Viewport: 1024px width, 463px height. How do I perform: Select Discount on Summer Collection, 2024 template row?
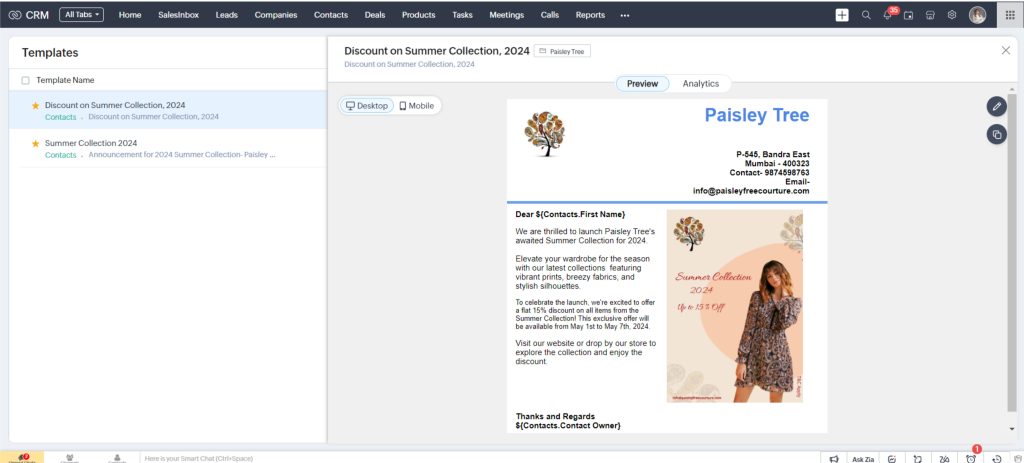(168, 110)
